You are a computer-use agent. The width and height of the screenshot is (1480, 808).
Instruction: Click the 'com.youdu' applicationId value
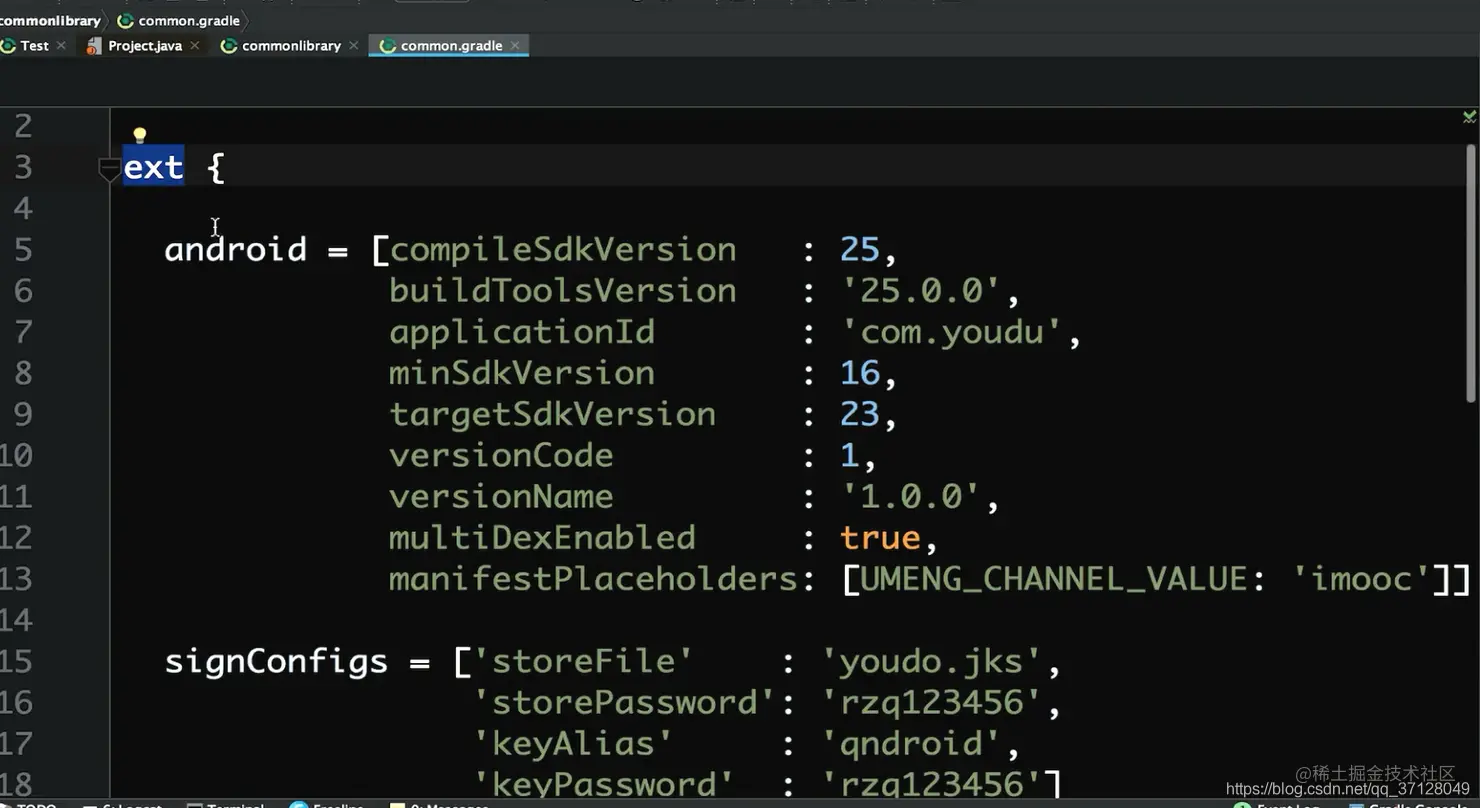951,332
